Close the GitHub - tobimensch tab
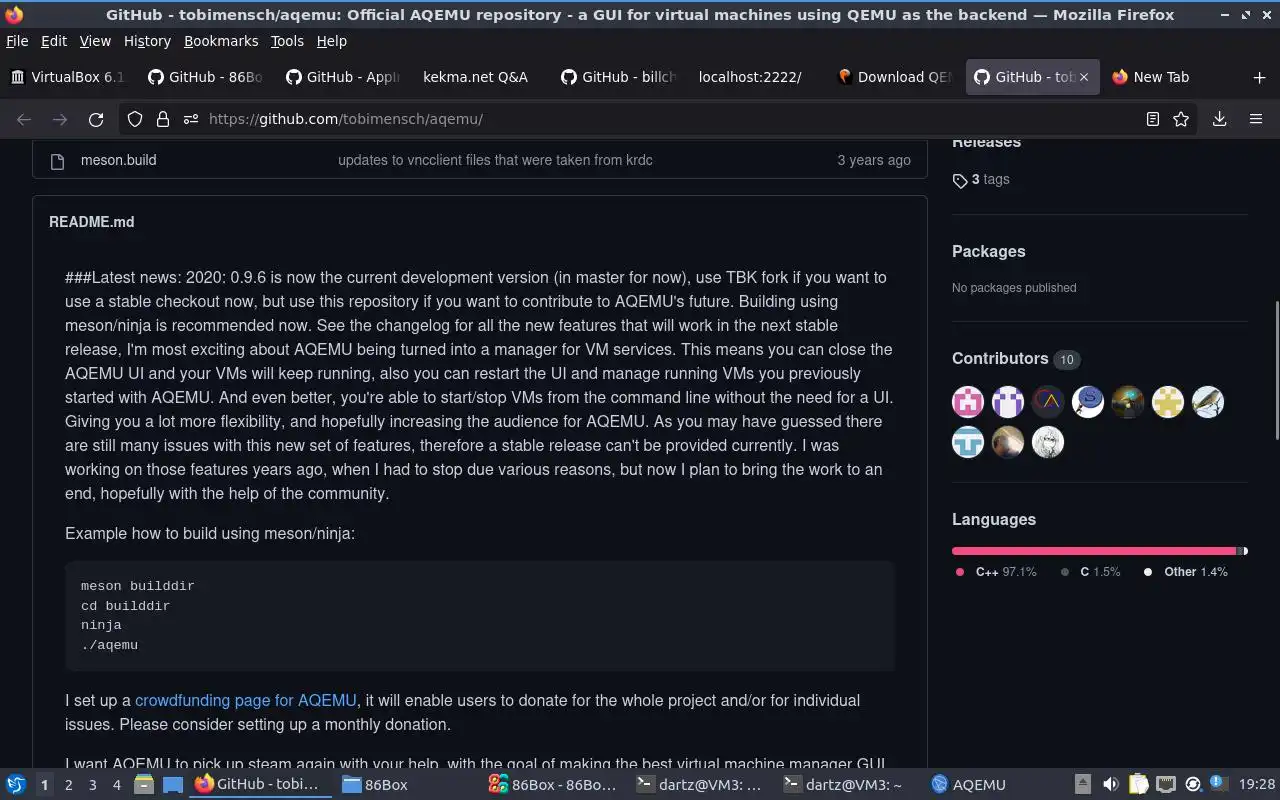The image size is (1280, 800). (x=1083, y=77)
